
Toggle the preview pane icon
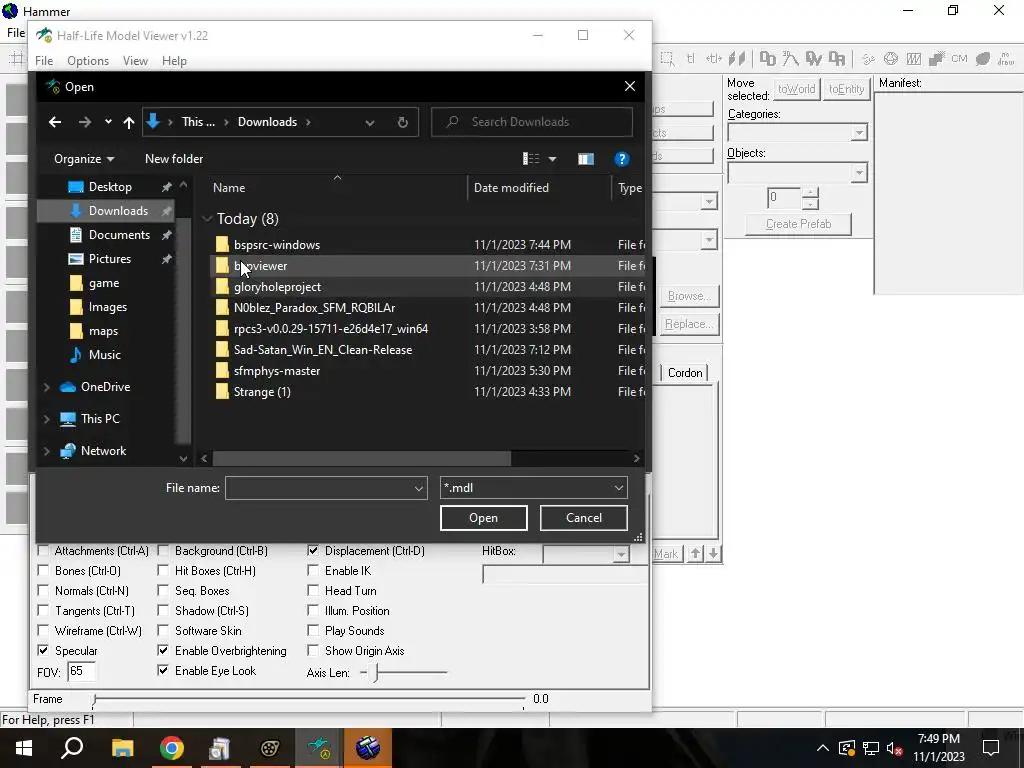pos(586,159)
